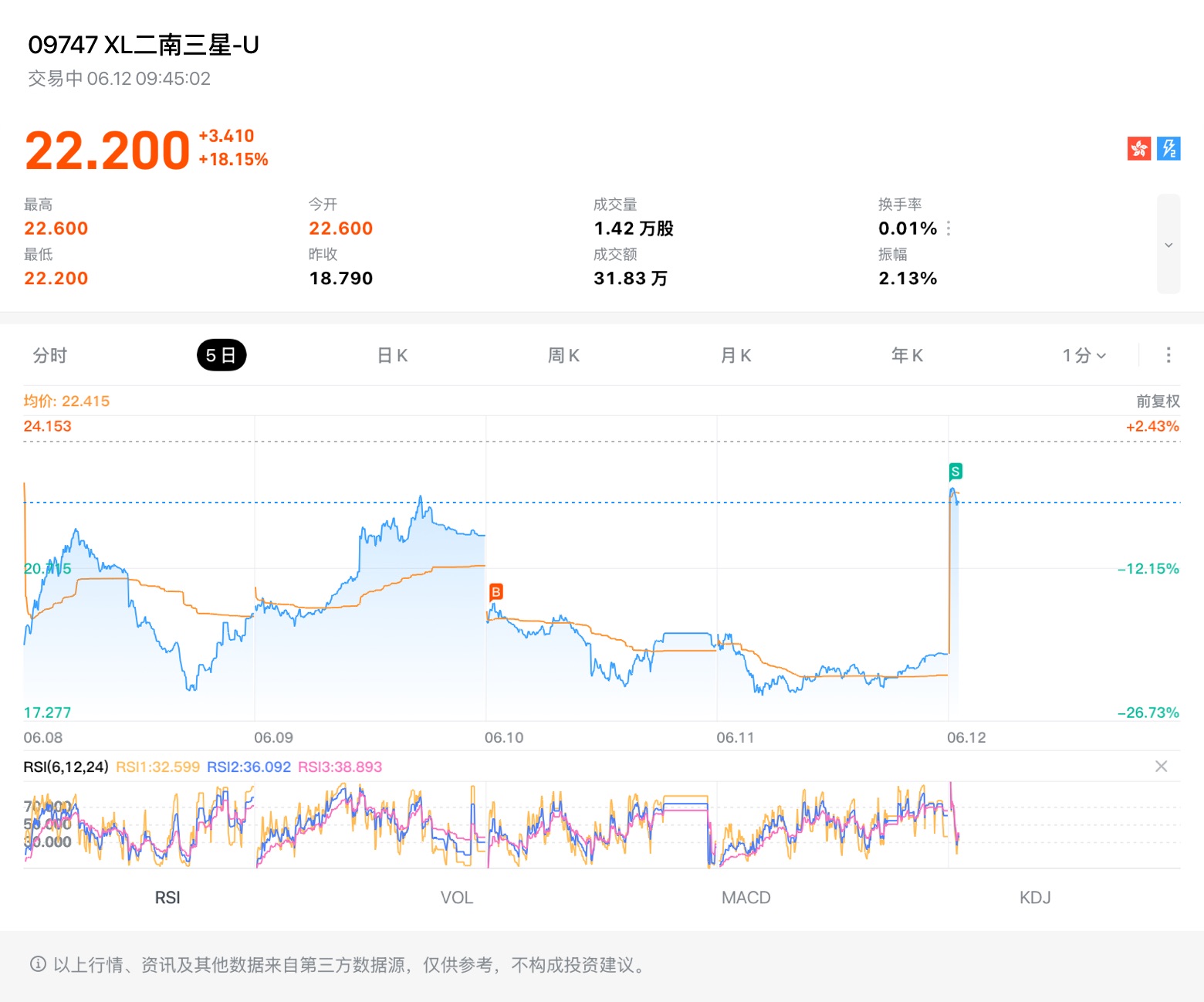Click the 06.10 date label on axis
Viewport: 1204px width, 1002px height.
(x=504, y=737)
